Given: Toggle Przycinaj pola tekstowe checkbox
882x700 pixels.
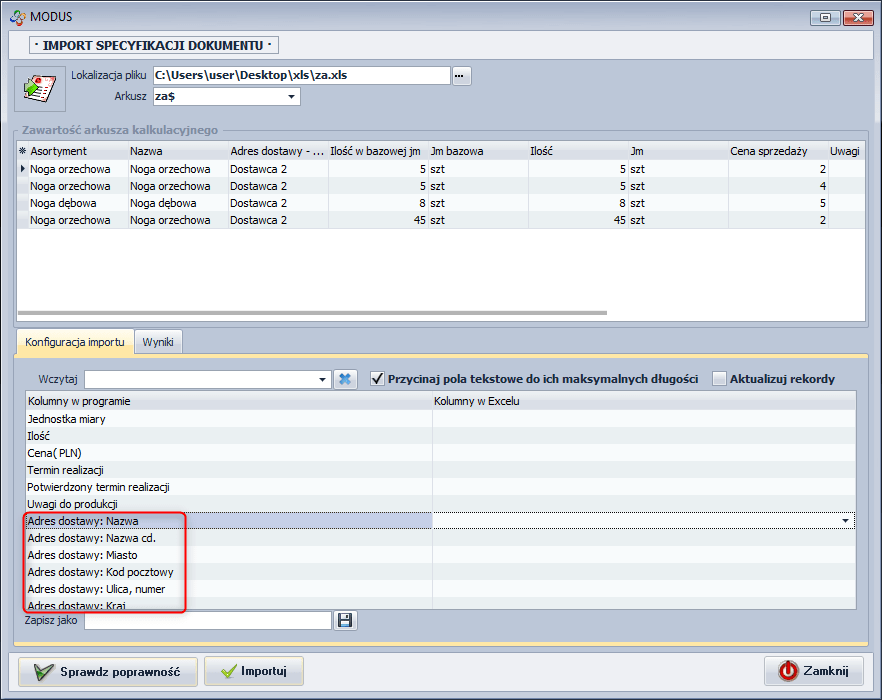Looking at the screenshot, I should (377, 379).
